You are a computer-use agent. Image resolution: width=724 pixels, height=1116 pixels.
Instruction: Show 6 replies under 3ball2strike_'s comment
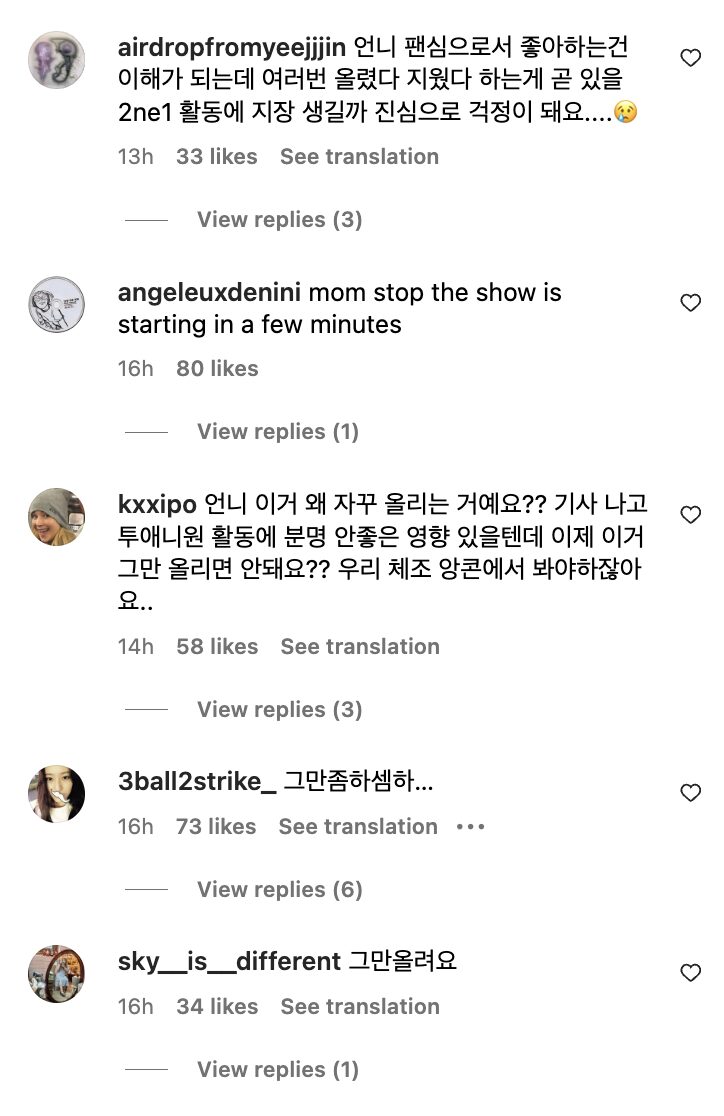click(x=279, y=890)
